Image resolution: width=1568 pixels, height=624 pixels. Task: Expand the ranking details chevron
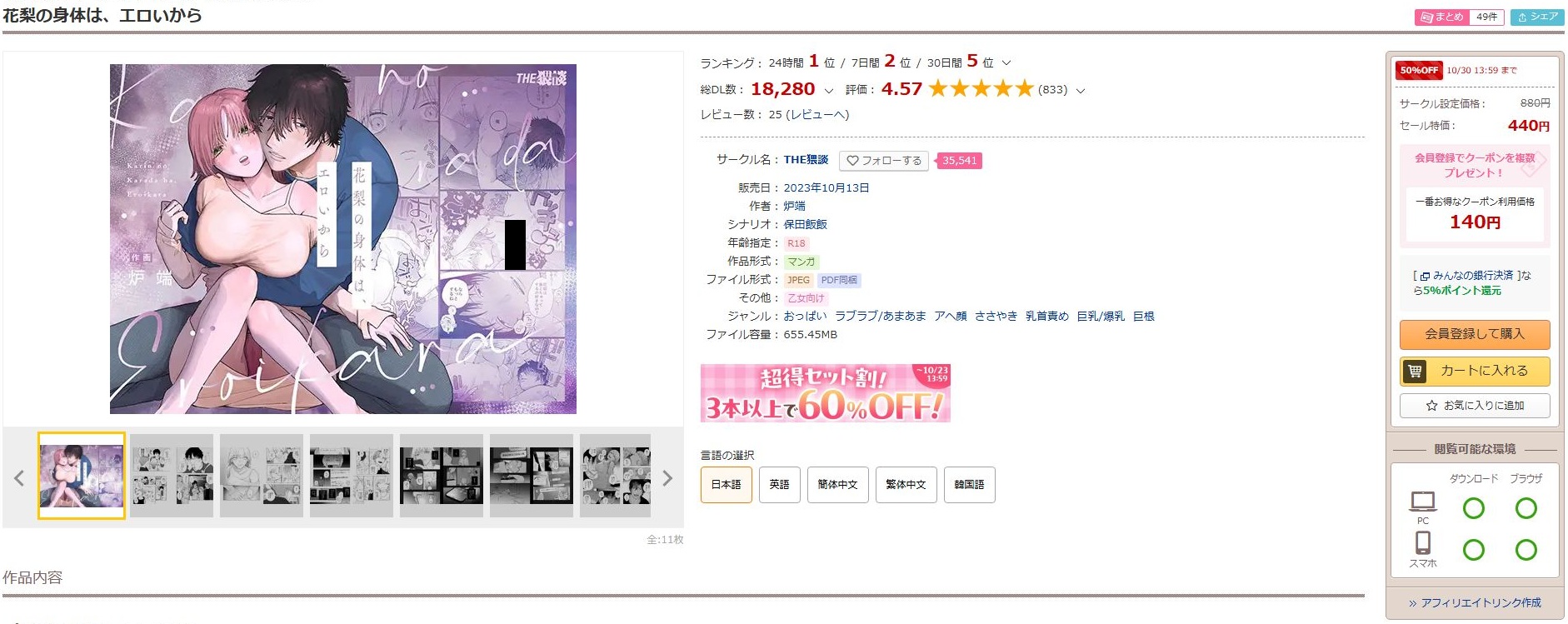pyautogui.click(x=1006, y=62)
